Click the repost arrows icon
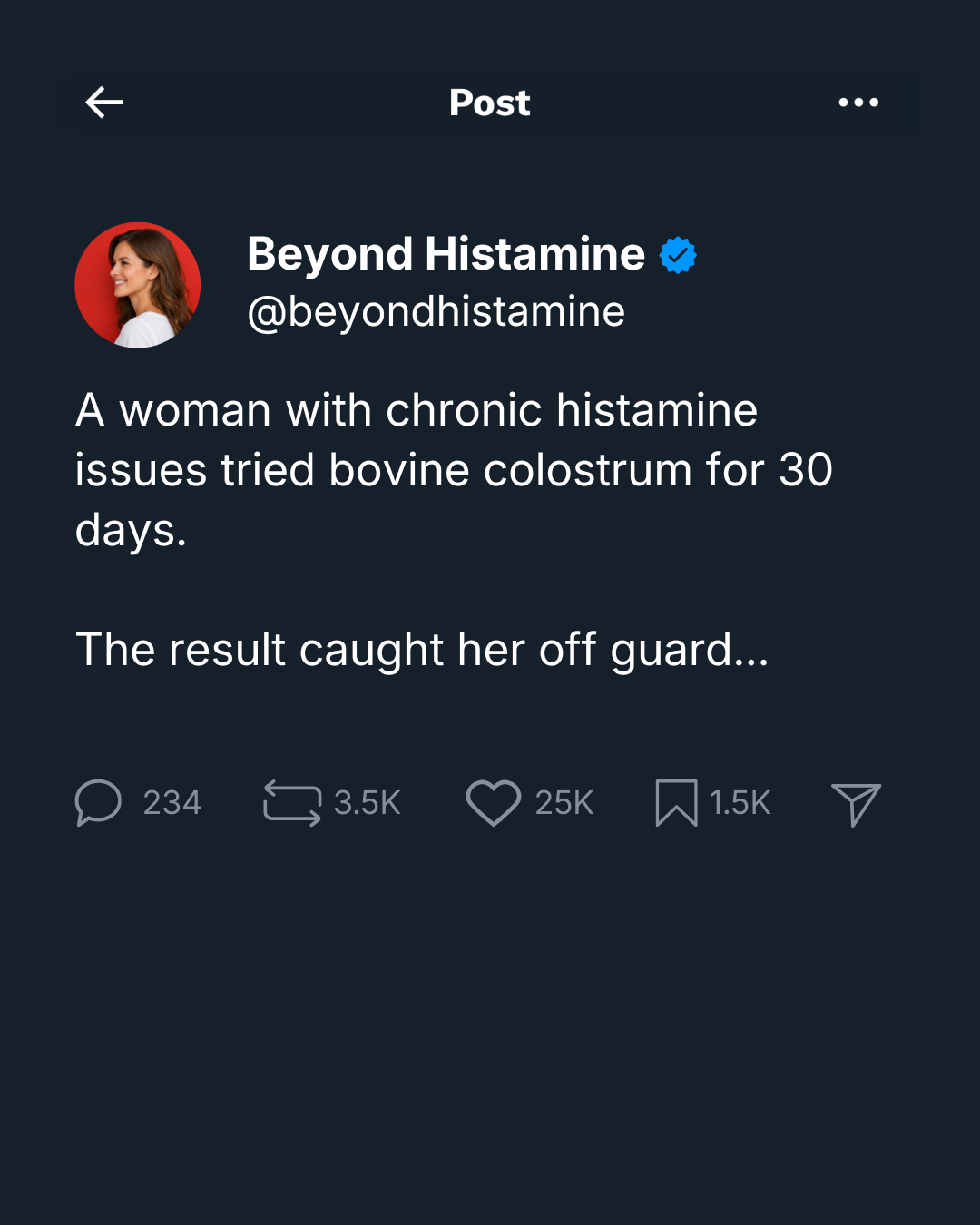Viewport: 980px width, 1225px height. pyautogui.click(x=292, y=803)
